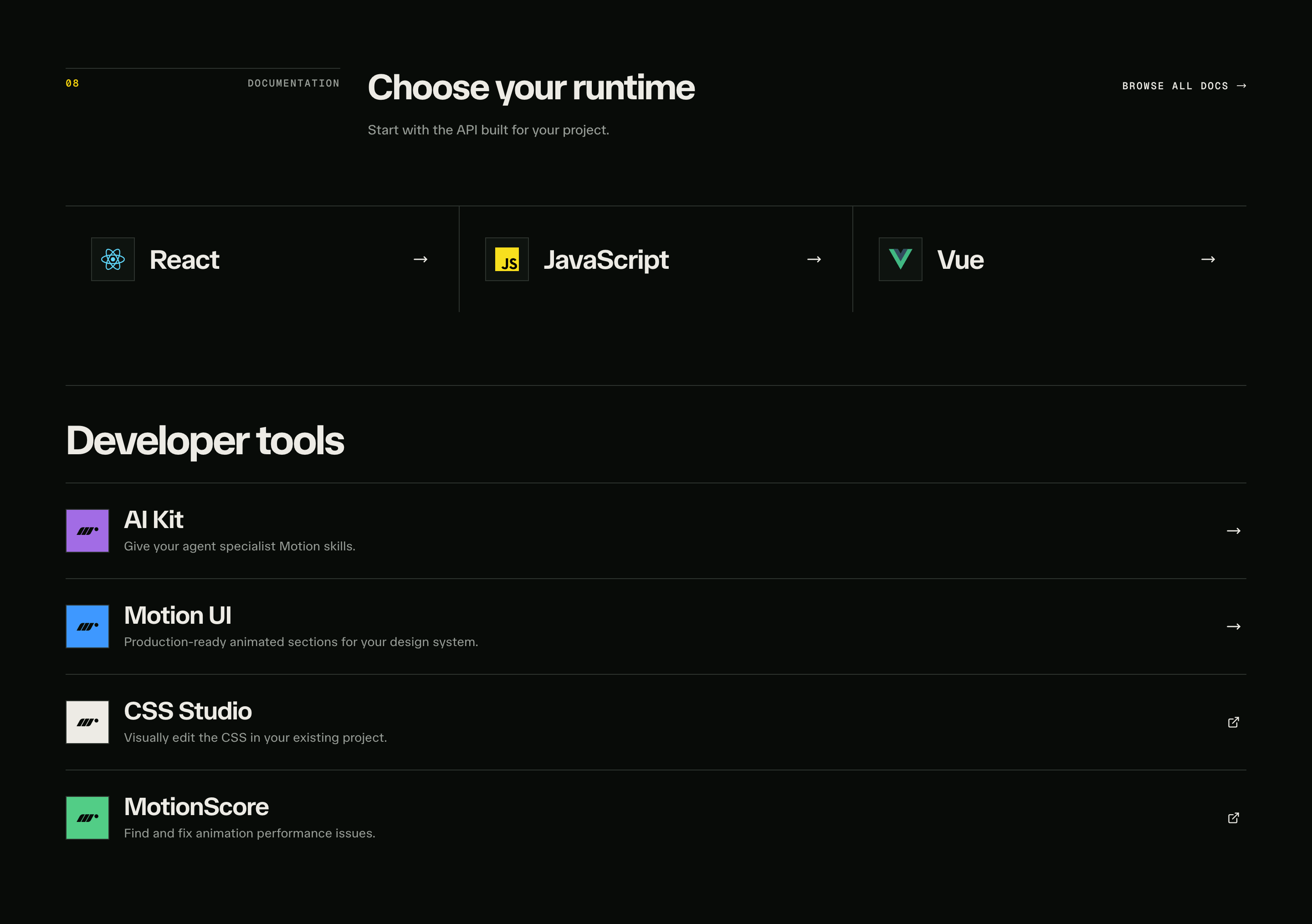This screenshot has width=1312, height=924.
Task: Click the yellow JS logo icon
Action: point(507,259)
